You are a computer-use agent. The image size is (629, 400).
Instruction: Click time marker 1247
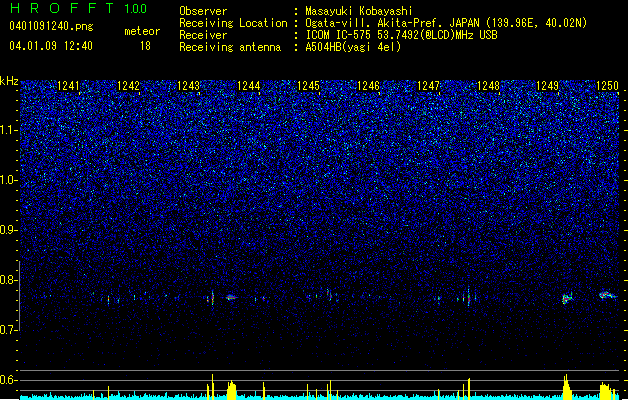coord(428,86)
